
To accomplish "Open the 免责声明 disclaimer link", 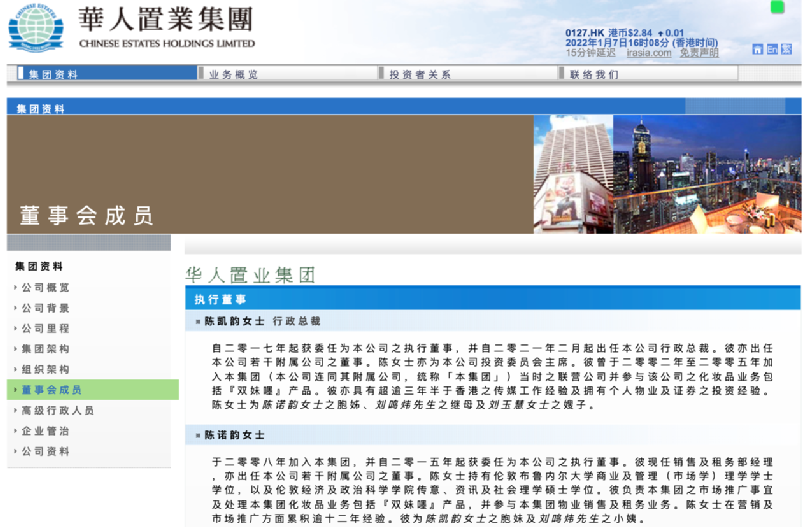I will (x=699, y=53).
